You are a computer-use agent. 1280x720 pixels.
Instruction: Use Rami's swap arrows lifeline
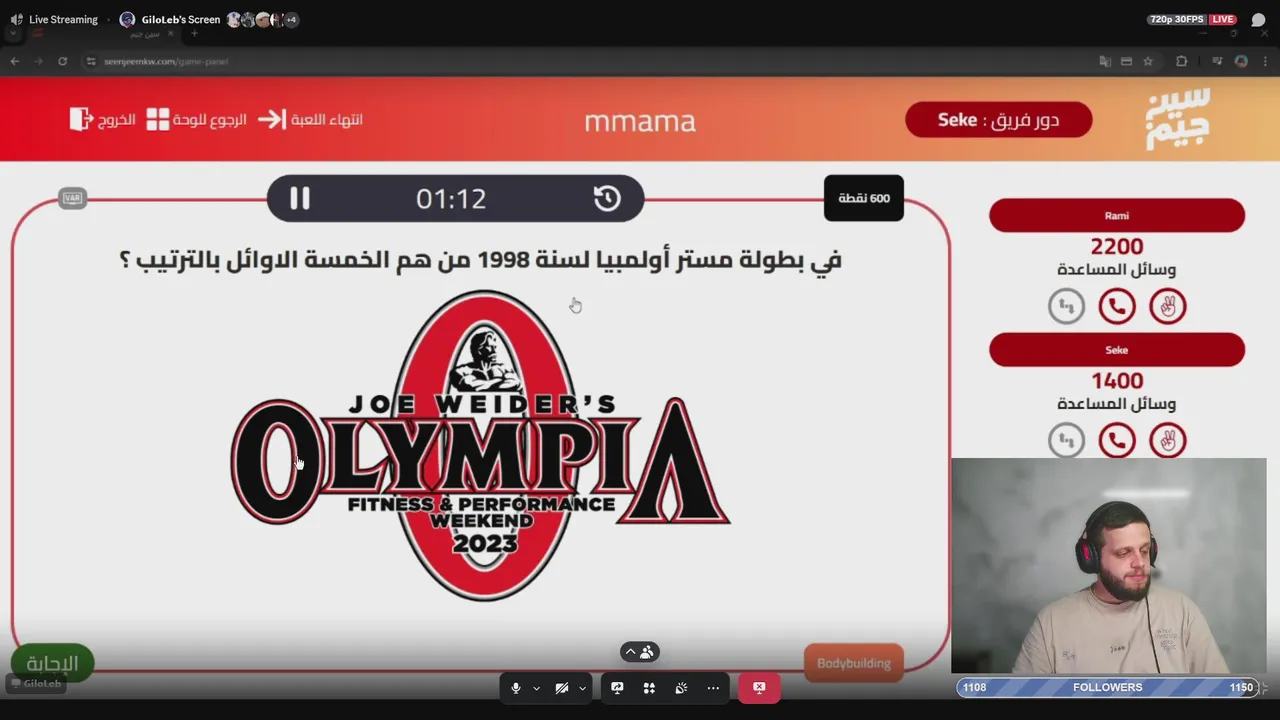(1066, 306)
